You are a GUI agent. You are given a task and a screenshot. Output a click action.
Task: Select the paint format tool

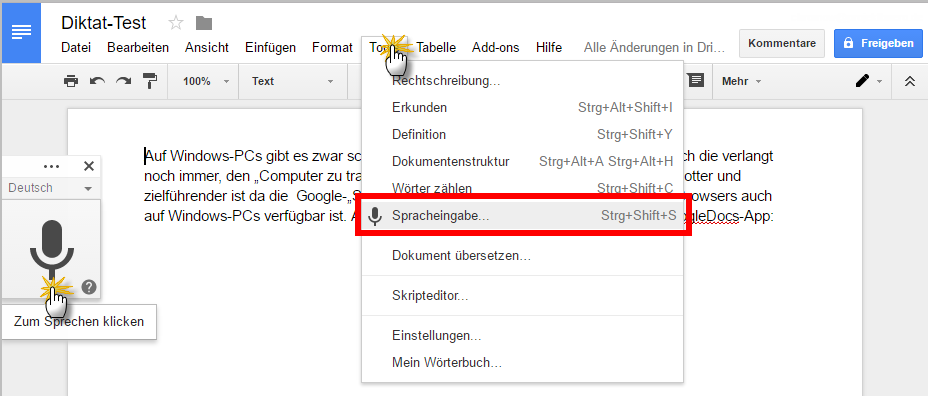pos(150,81)
